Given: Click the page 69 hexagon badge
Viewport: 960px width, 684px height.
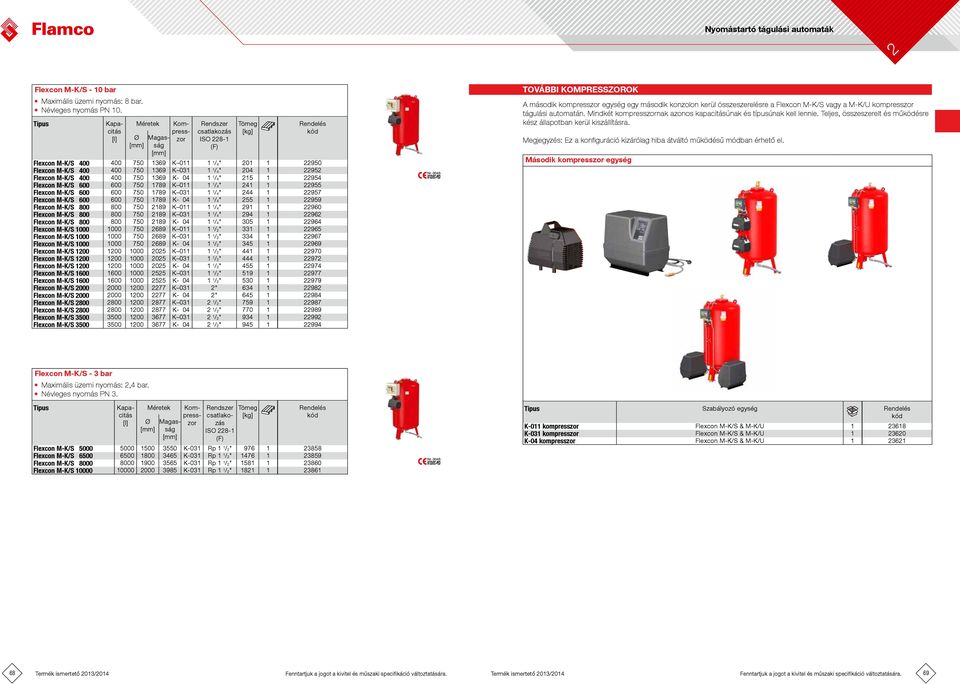Looking at the screenshot, I should [x=926, y=672].
